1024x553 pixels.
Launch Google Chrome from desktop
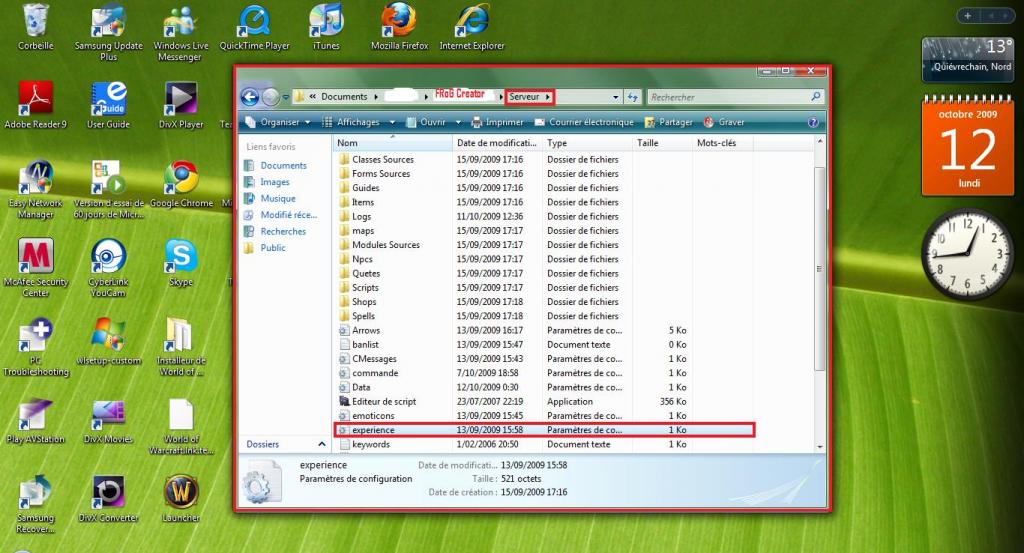(x=181, y=184)
